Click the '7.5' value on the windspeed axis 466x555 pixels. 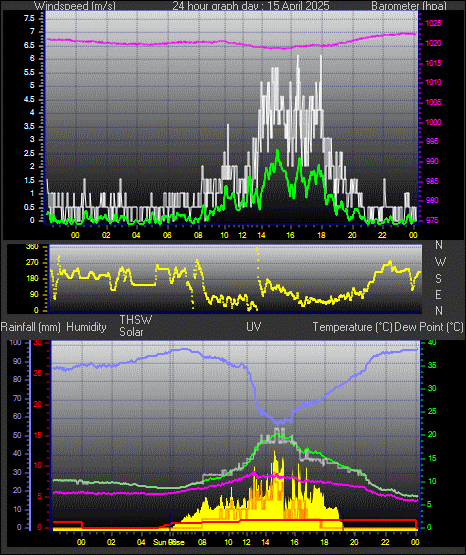29,18
